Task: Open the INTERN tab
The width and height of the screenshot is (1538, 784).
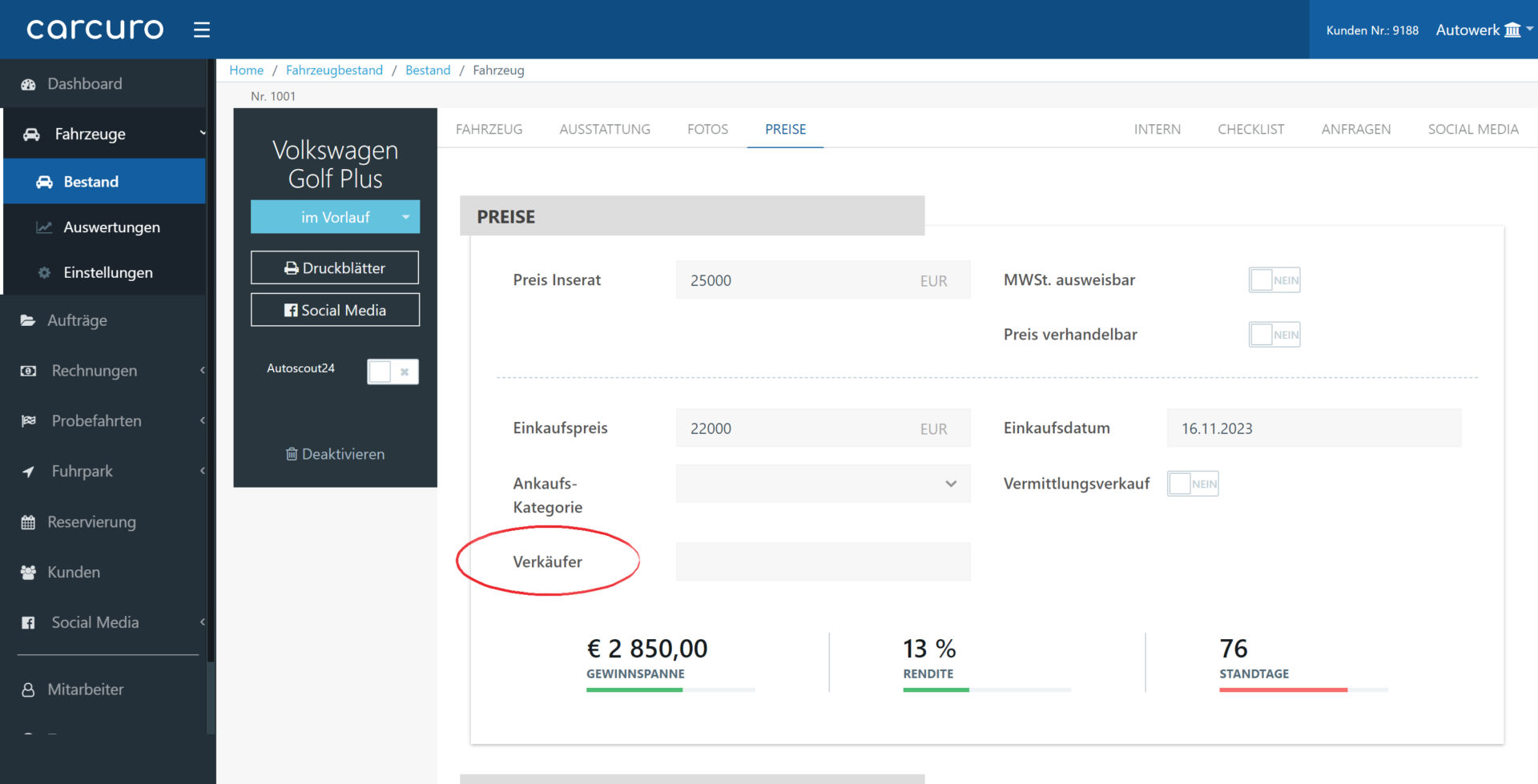Action: 1157,129
